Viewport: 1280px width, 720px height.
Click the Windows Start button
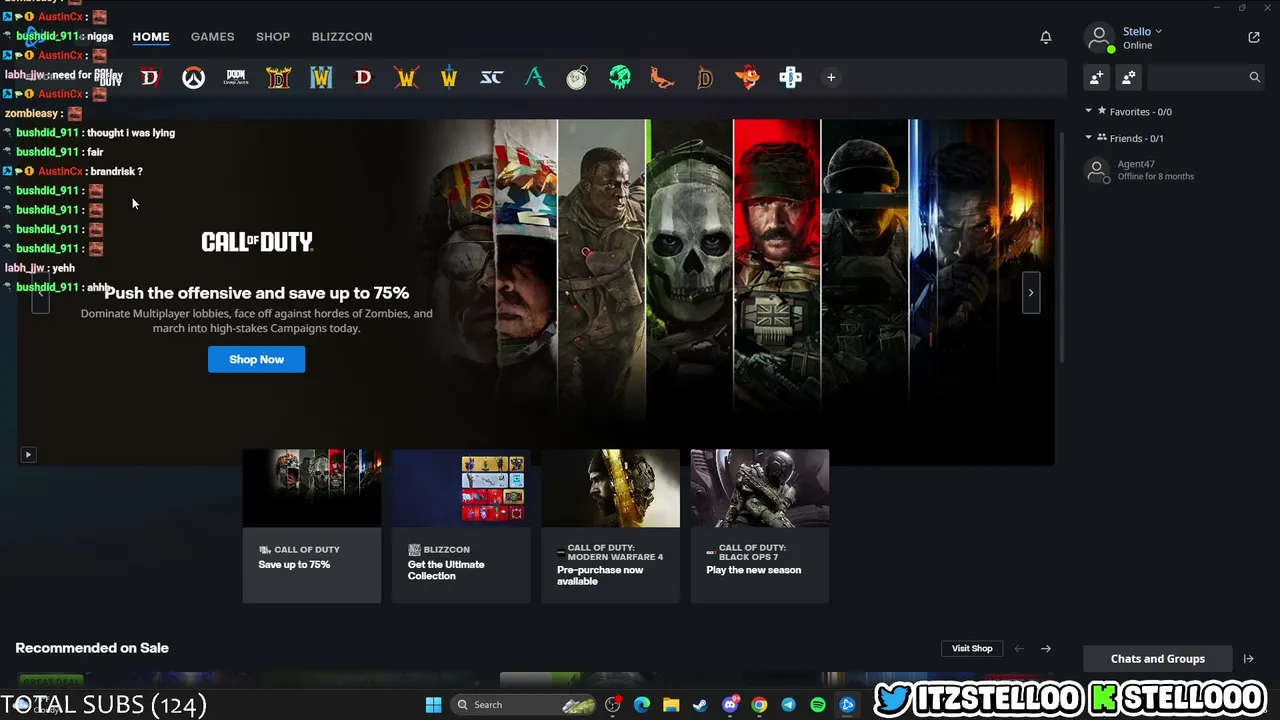coord(433,705)
